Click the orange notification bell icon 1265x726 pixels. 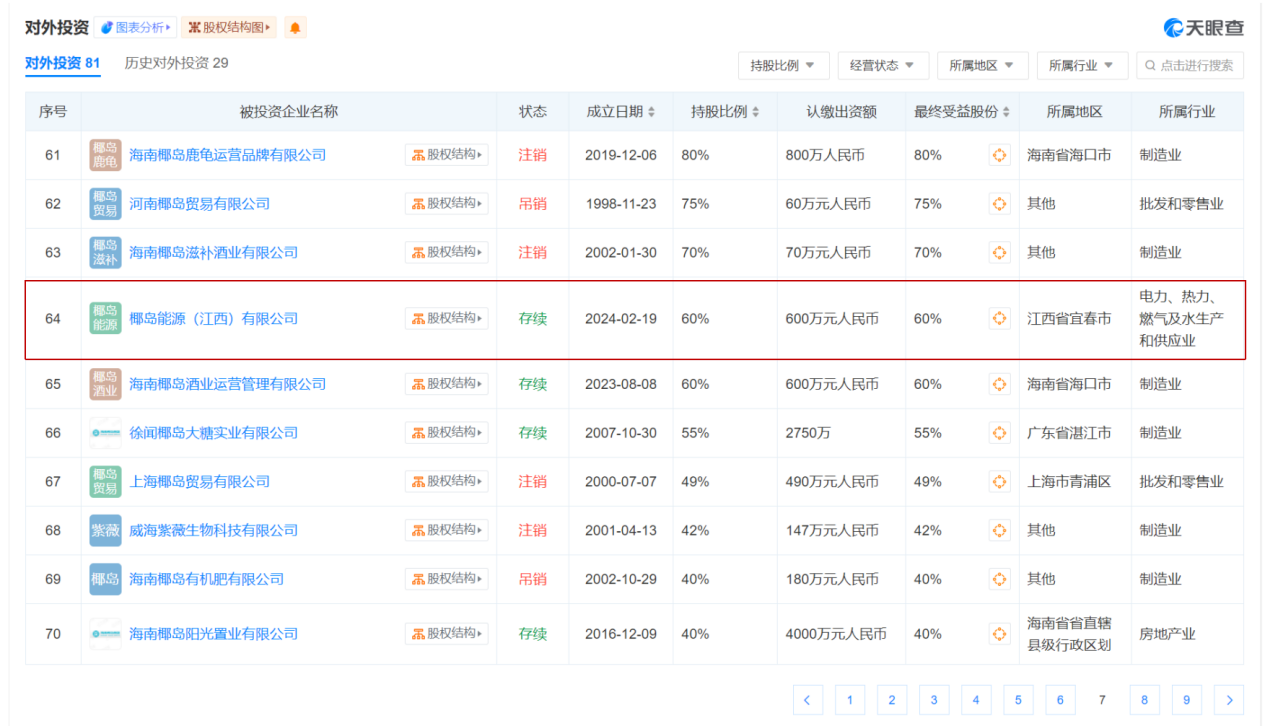point(295,28)
